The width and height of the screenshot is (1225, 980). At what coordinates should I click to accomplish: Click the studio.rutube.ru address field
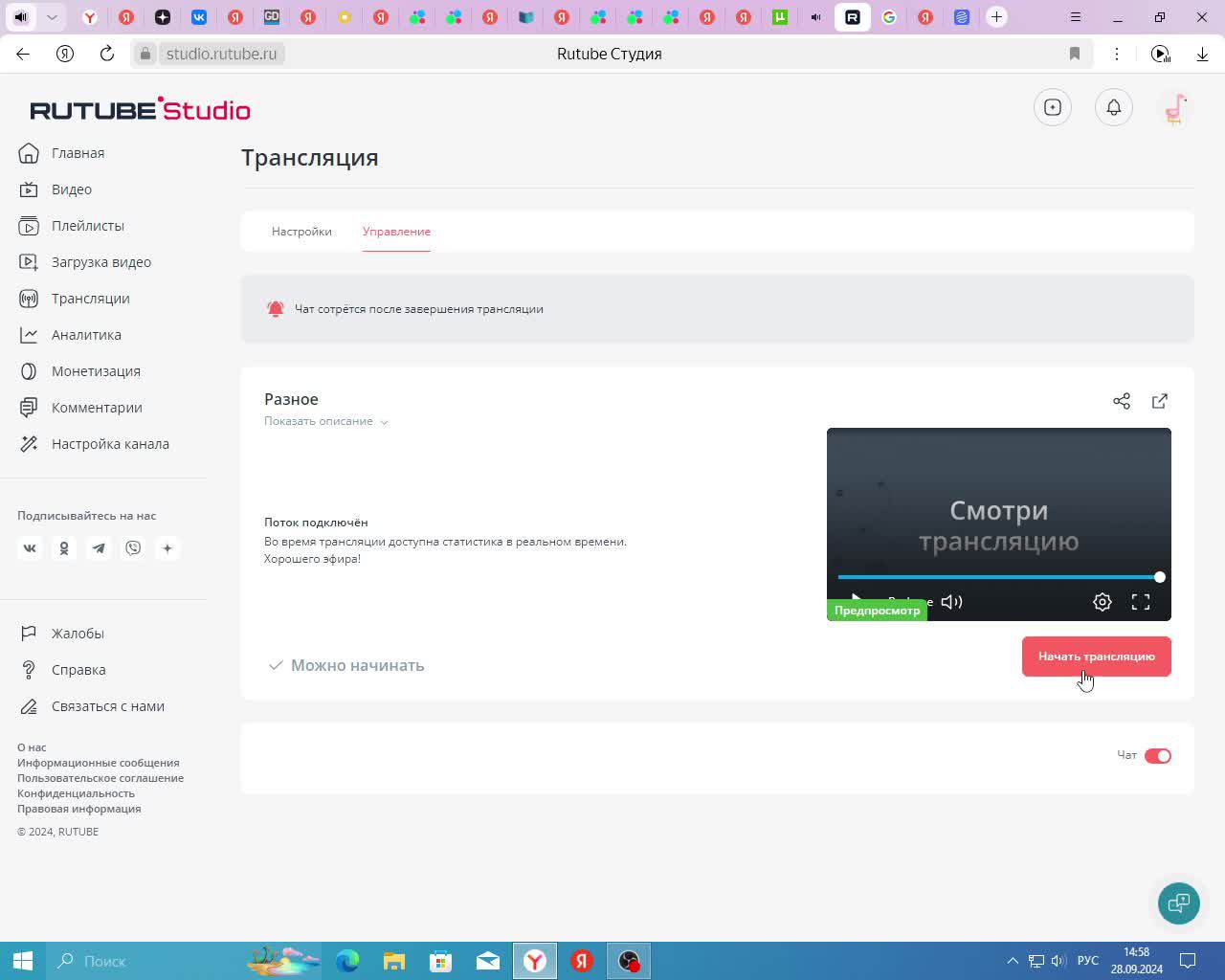coord(221,54)
